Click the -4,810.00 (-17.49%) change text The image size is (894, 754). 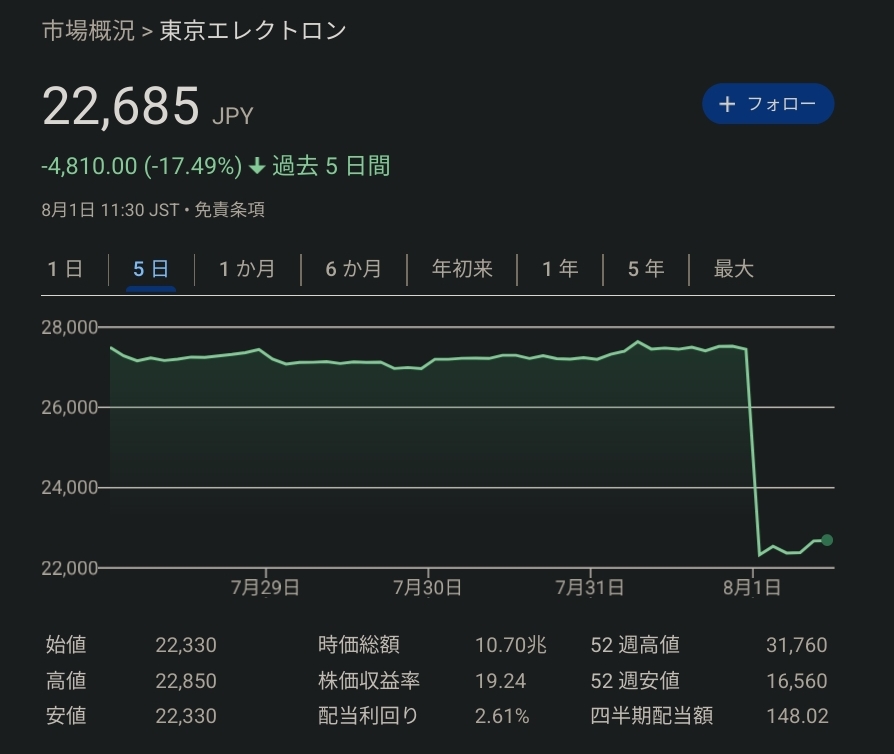point(142,166)
